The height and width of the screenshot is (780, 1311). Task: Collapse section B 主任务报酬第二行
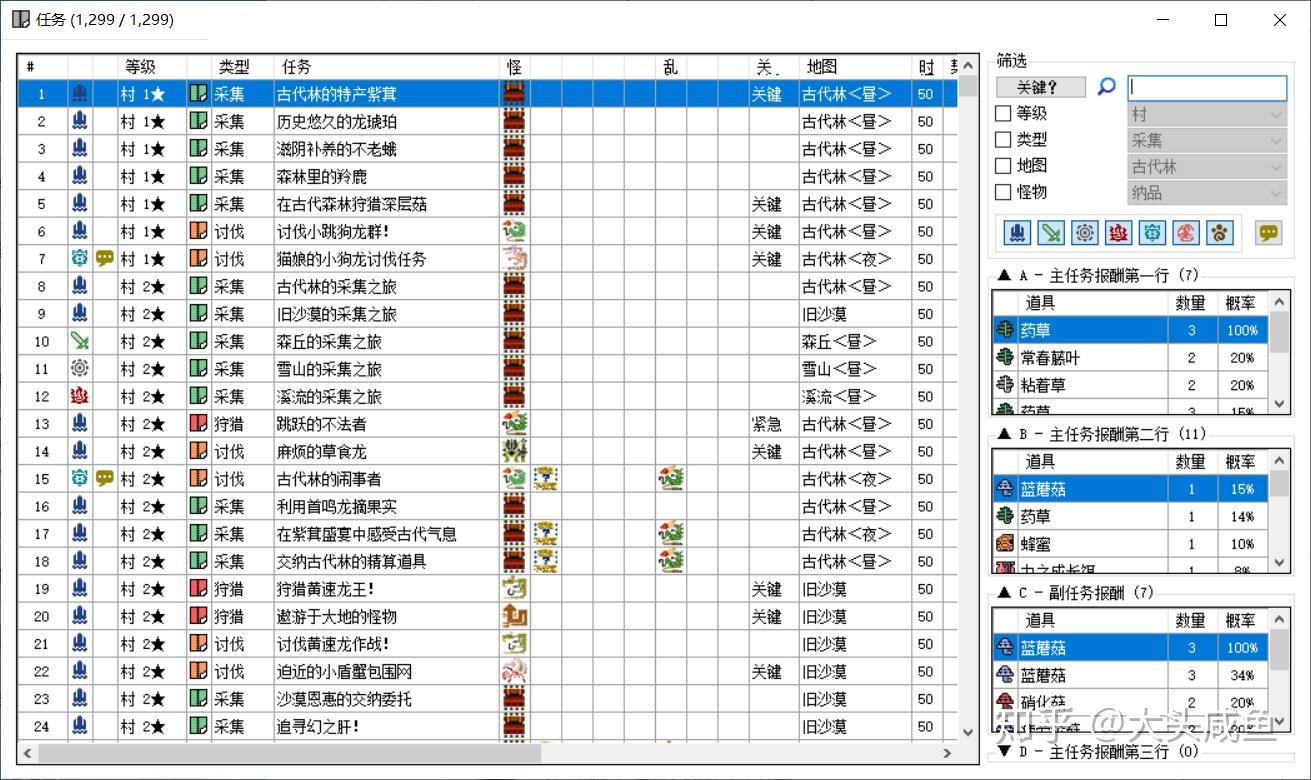[x=1003, y=434]
